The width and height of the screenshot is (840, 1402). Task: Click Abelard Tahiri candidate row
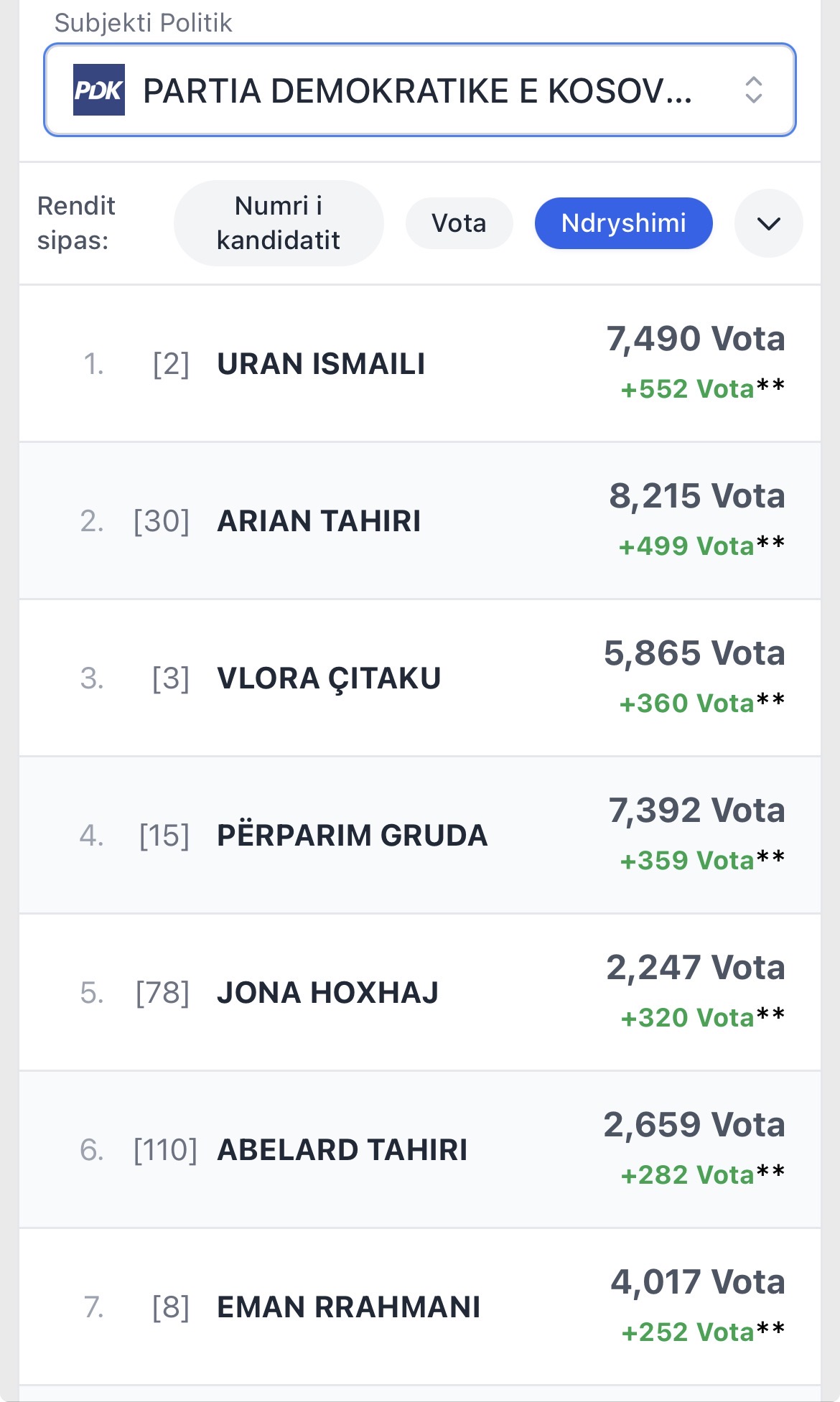[x=342, y=1150]
